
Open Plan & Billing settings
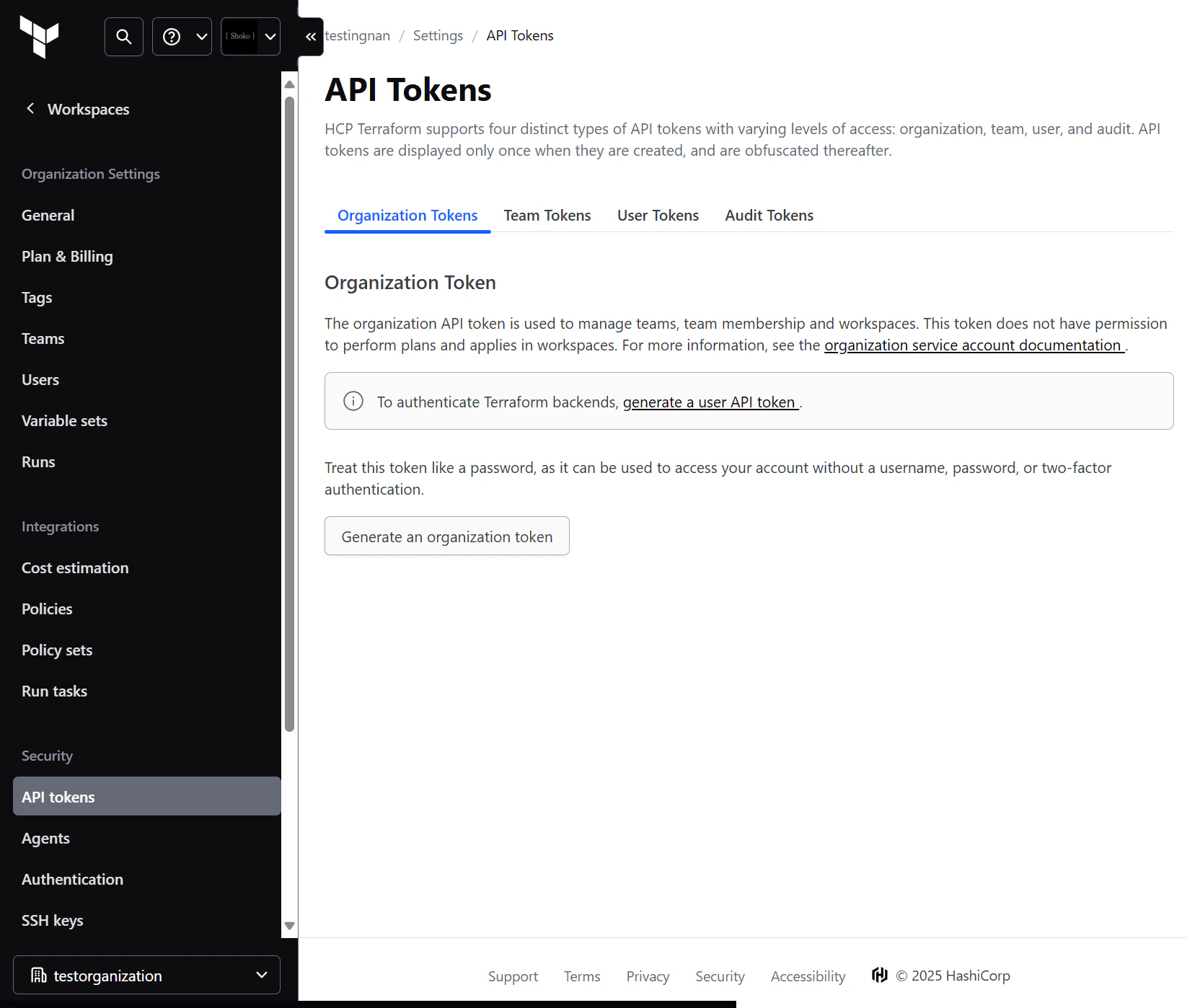pos(67,256)
